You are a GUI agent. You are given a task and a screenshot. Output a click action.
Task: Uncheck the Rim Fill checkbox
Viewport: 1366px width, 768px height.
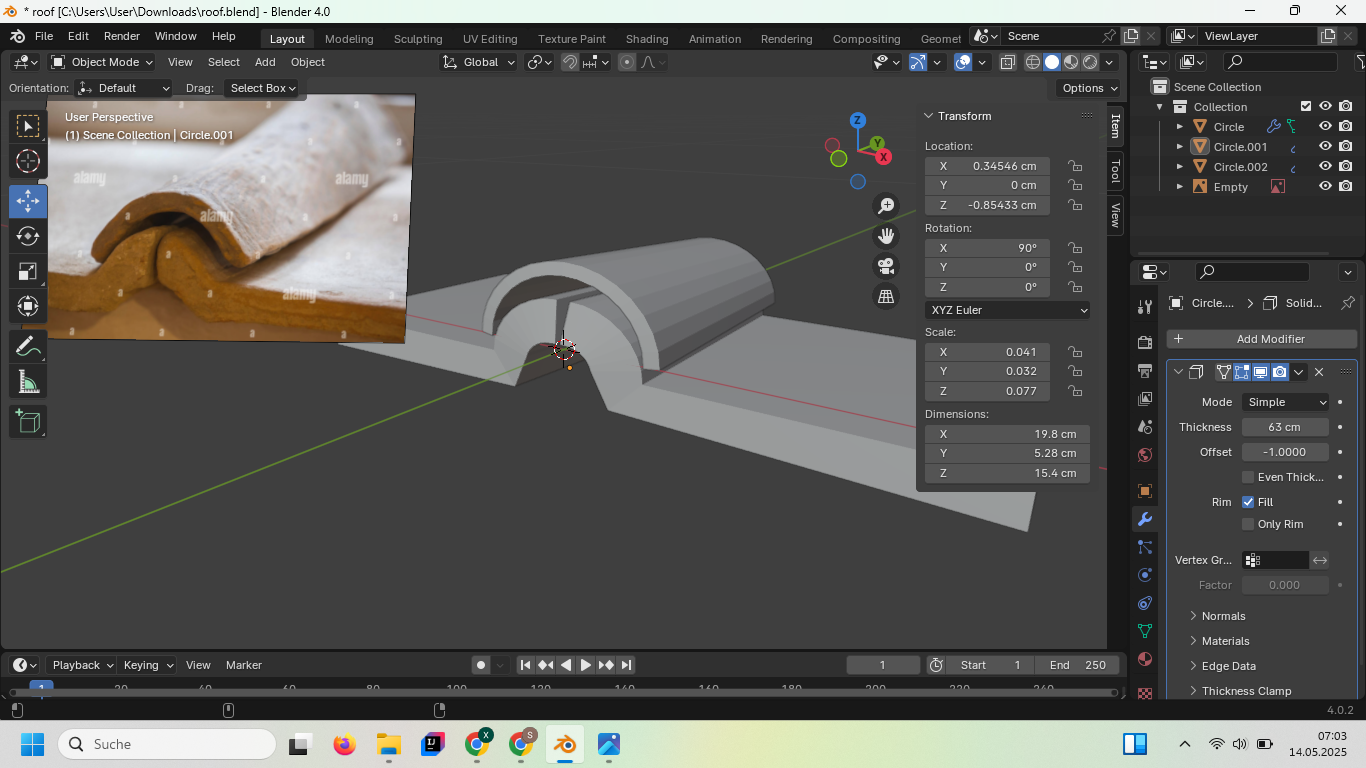point(1248,502)
